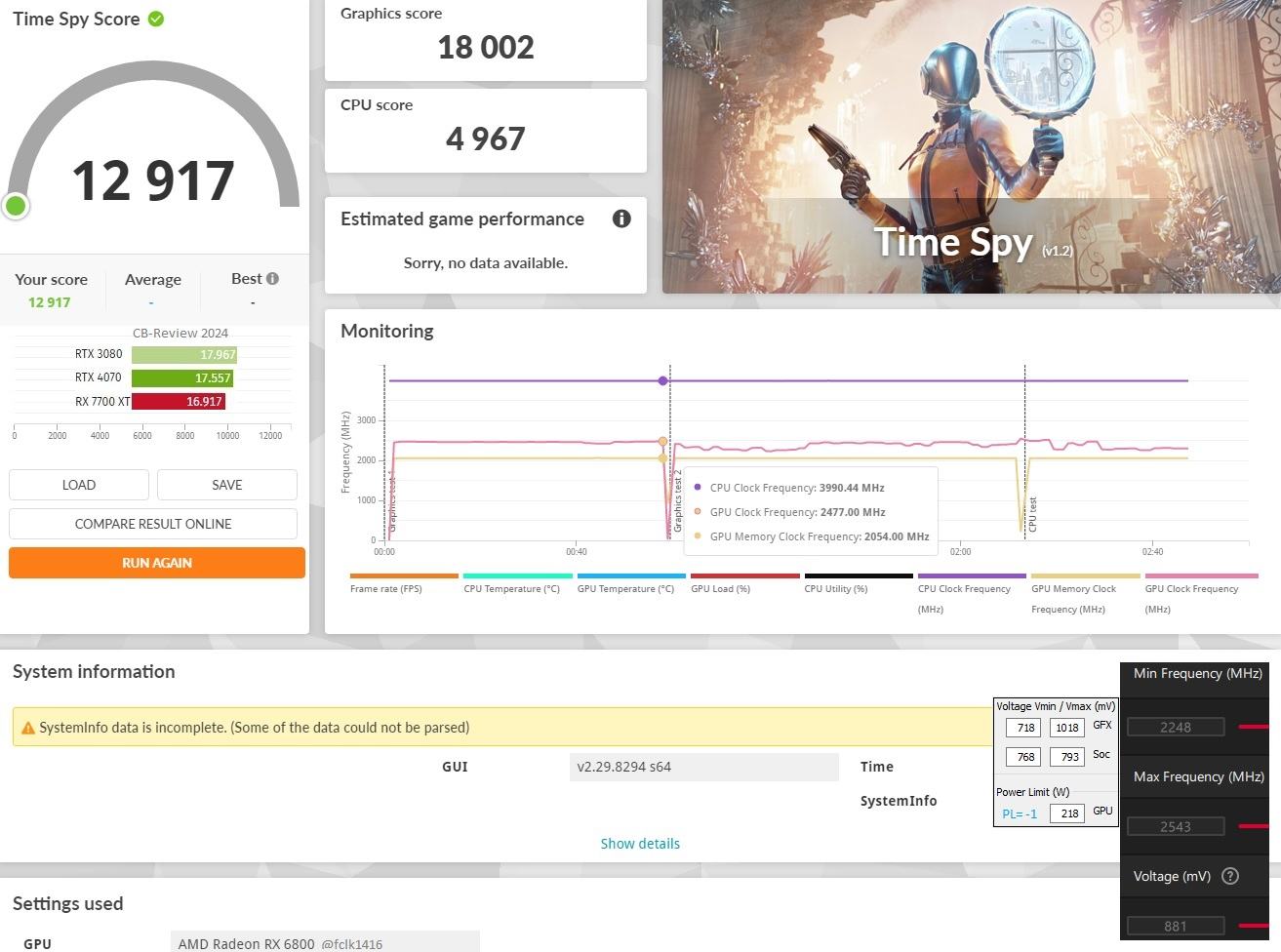This screenshot has width=1281, height=952.
Task: Click the SystemInfo data is incomplete text
Action: click(x=254, y=728)
